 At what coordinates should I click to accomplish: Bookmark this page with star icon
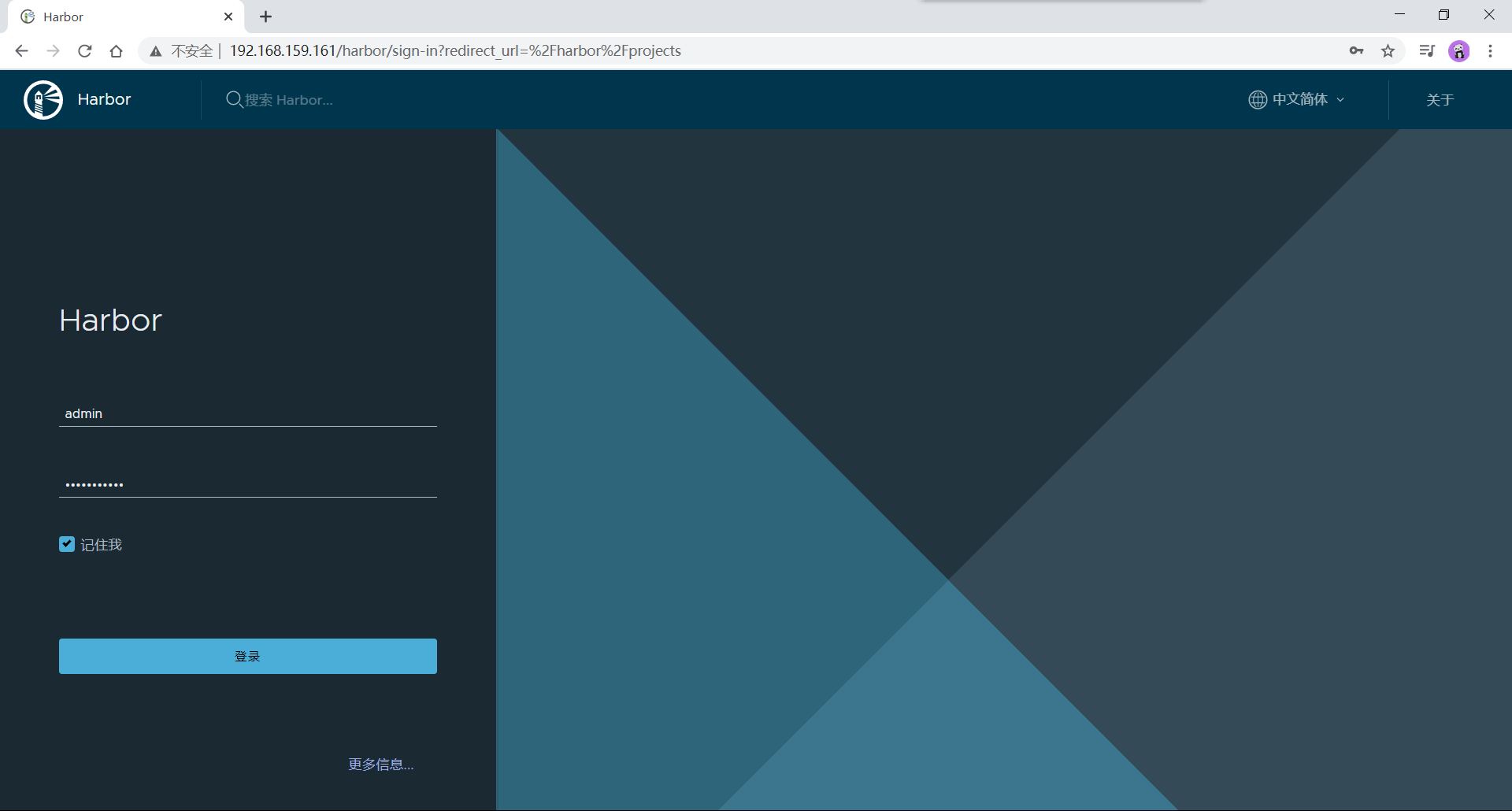(x=1388, y=51)
